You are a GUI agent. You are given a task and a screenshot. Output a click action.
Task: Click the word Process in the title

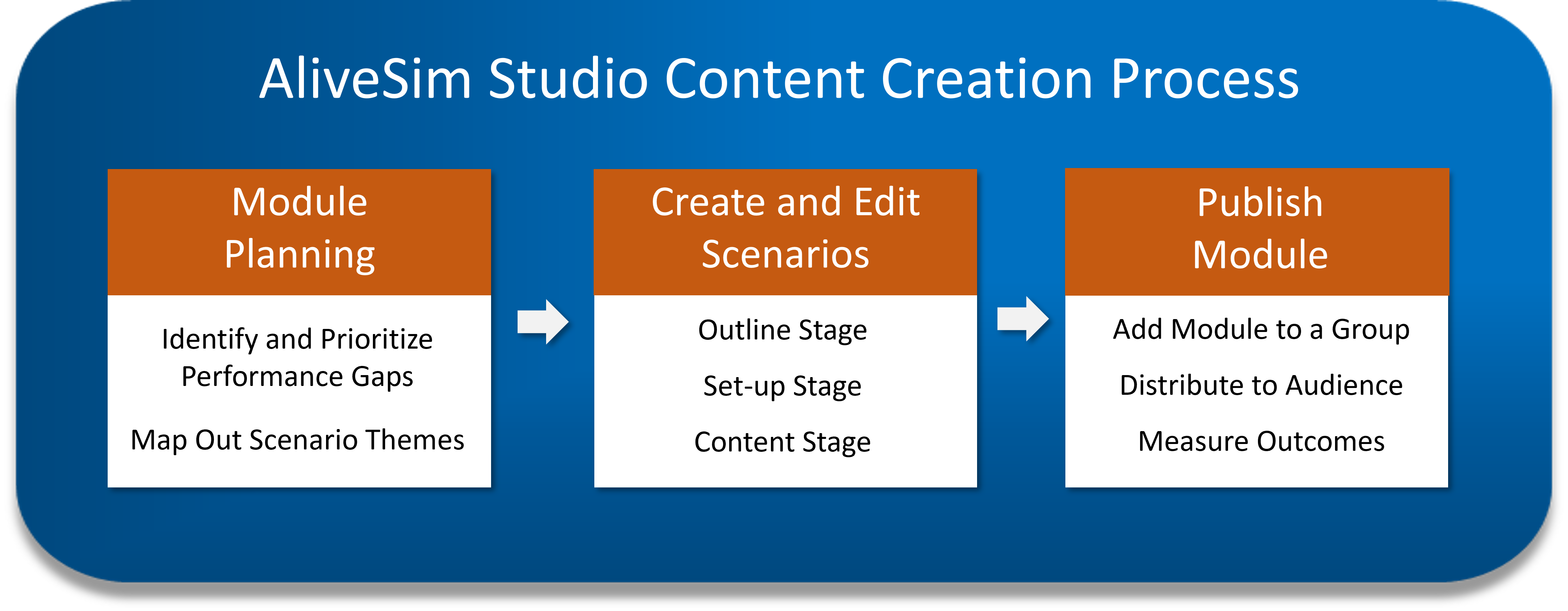1205,79
